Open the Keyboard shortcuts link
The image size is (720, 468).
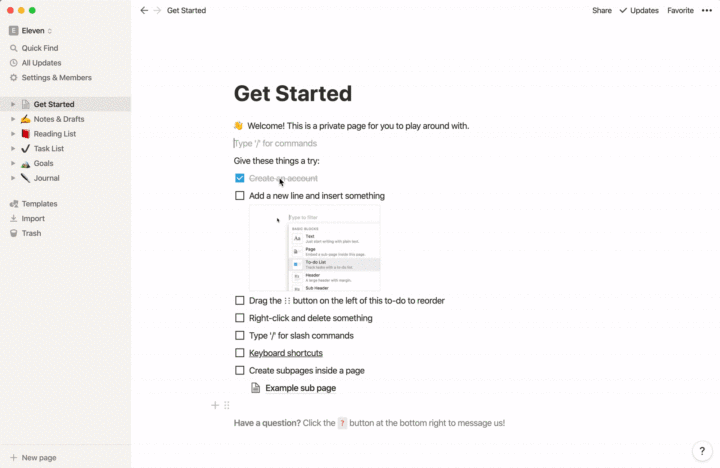[x=285, y=353]
